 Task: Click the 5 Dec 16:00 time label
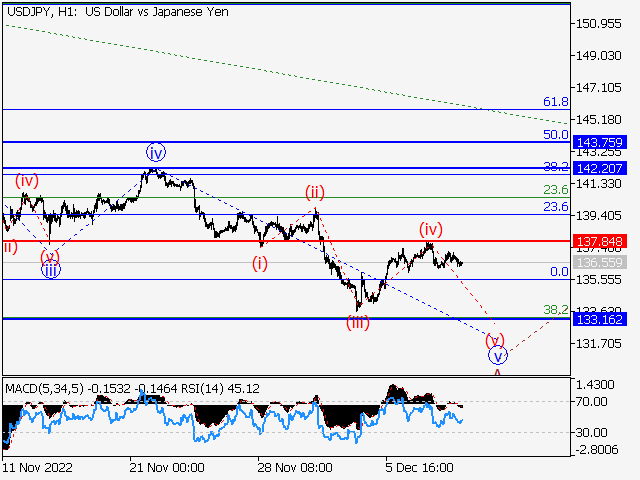(x=419, y=468)
